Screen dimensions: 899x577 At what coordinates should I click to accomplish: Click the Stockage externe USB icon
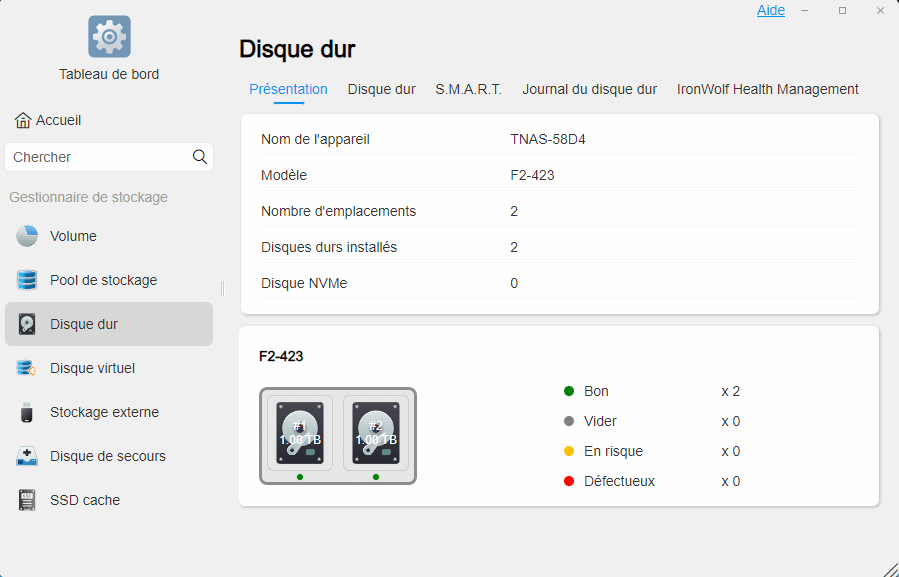click(27, 412)
